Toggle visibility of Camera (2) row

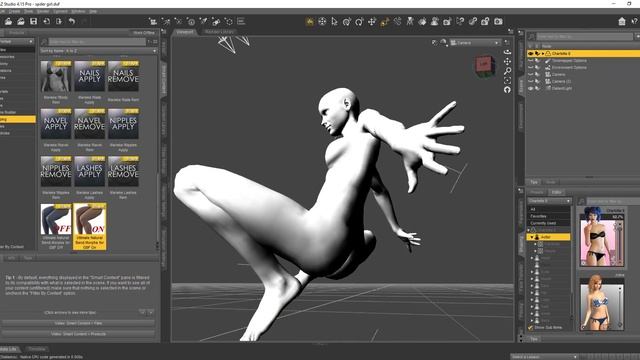[531, 81]
